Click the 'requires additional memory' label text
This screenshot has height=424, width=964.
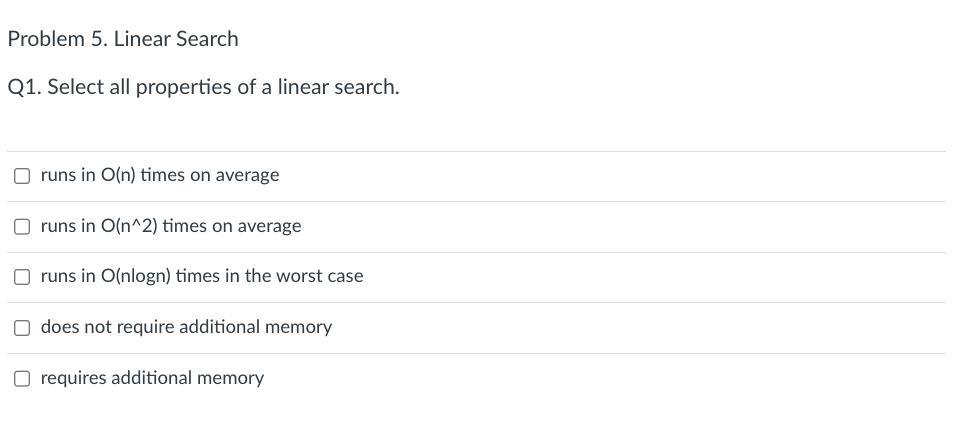click(152, 378)
